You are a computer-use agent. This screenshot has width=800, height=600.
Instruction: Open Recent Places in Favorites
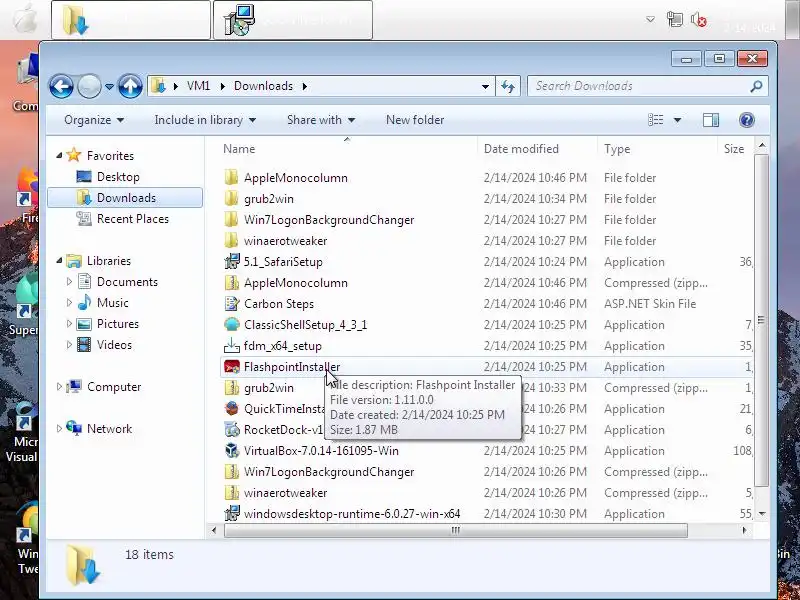tap(133, 219)
